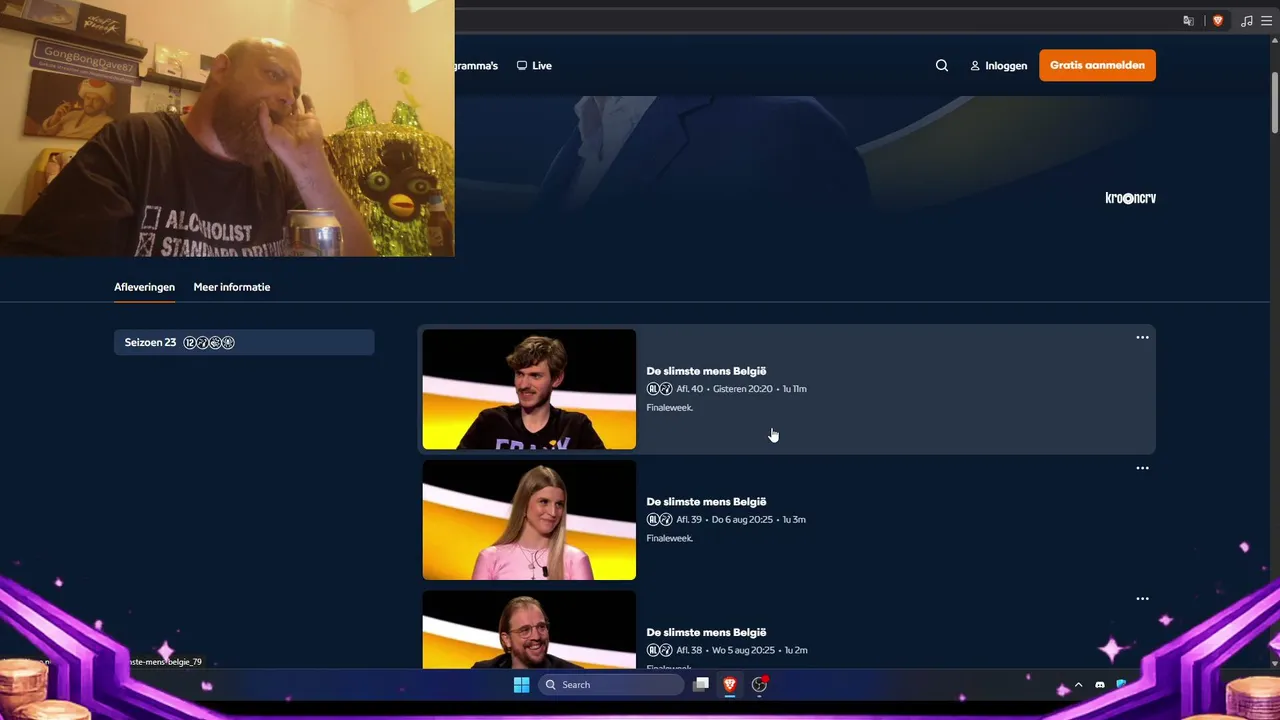Click the Windows taskbar Search box
Screen dimensions: 1280x720
pyautogui.click(x=611, y=685)
